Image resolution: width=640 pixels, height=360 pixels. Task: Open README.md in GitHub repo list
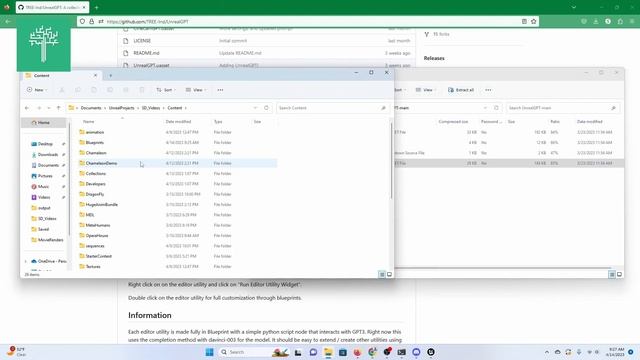[x=146, y=53]
